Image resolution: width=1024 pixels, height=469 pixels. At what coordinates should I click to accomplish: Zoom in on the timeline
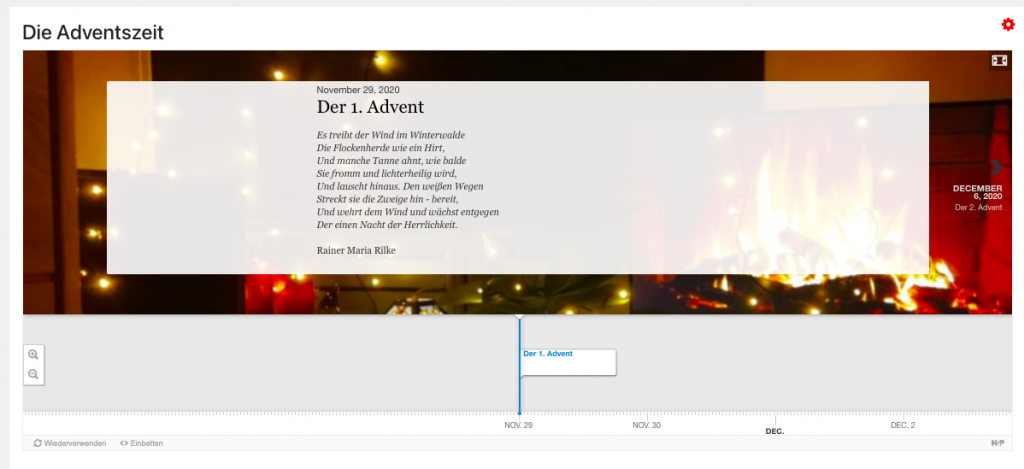[33, 355]
